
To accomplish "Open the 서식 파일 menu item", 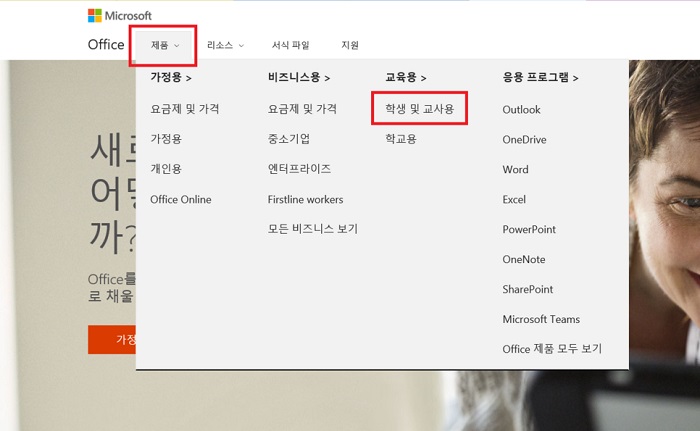I will tap(291, 45).
